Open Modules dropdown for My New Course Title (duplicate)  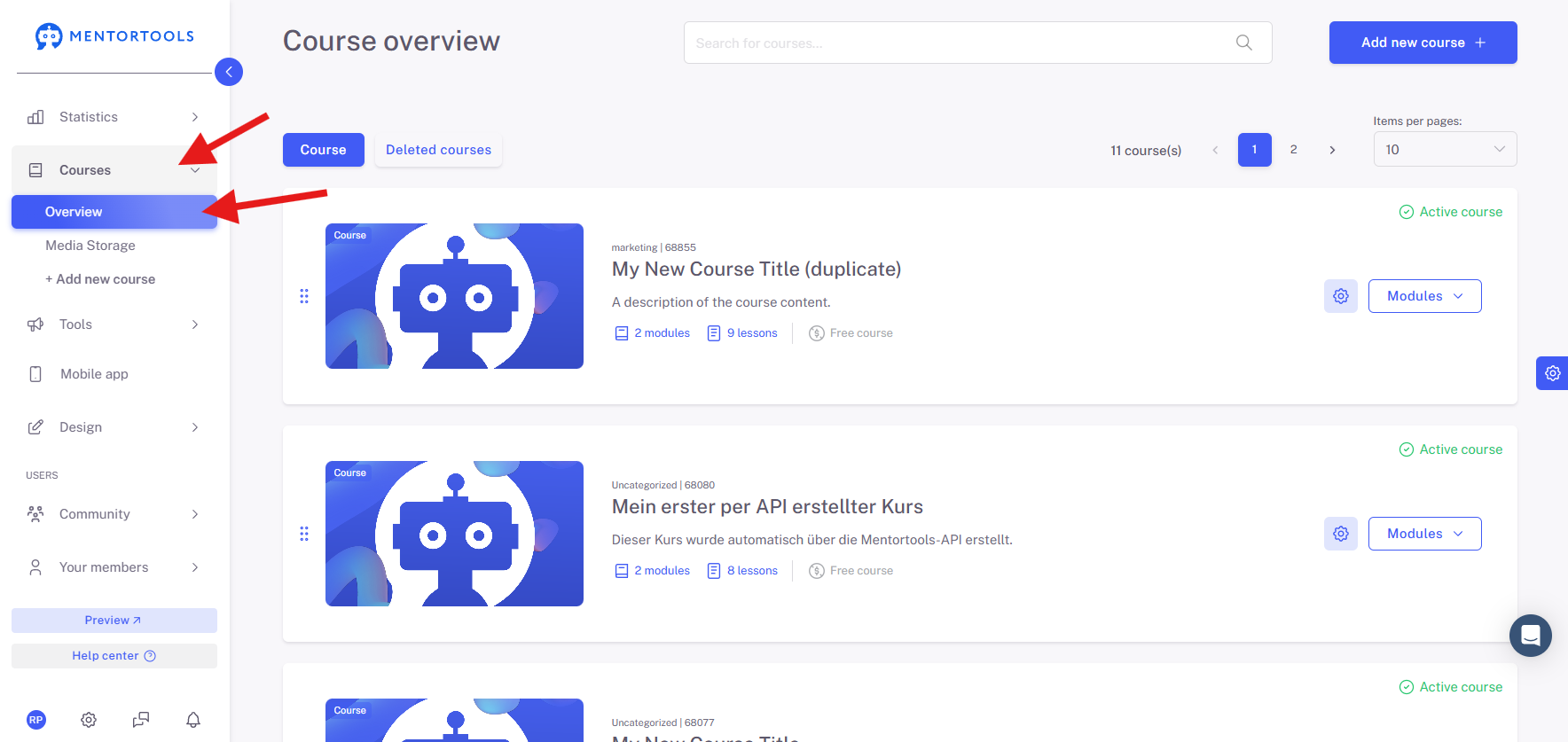click(1424, 296)
